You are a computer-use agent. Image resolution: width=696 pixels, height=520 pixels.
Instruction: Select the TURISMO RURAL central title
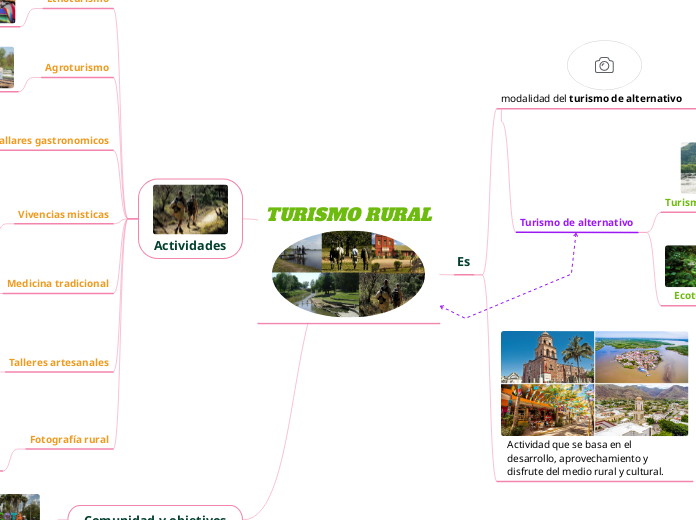tap(349, 214)
